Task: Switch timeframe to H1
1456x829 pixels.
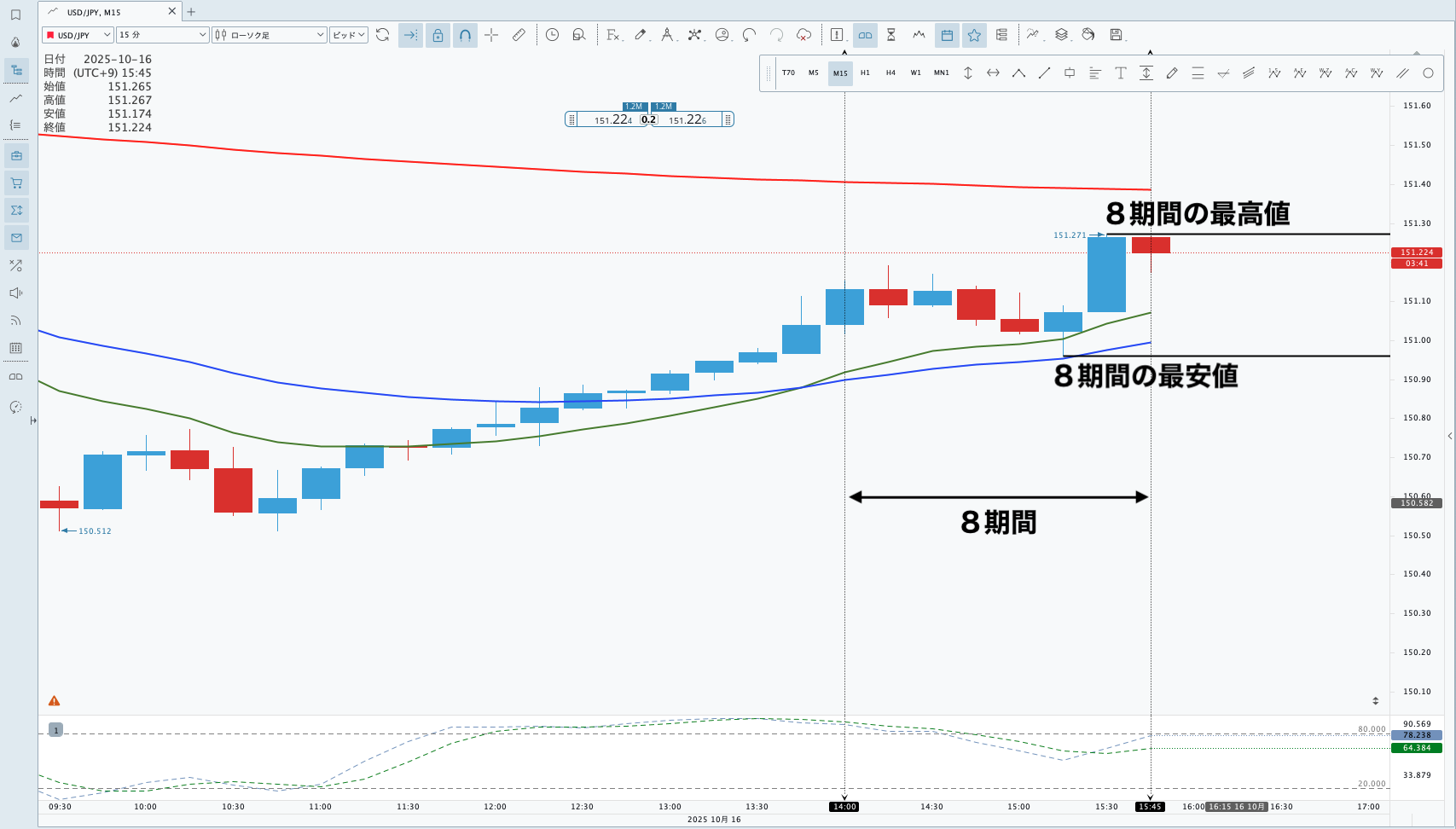Action: pyautogui.click(x=865, y=73)
